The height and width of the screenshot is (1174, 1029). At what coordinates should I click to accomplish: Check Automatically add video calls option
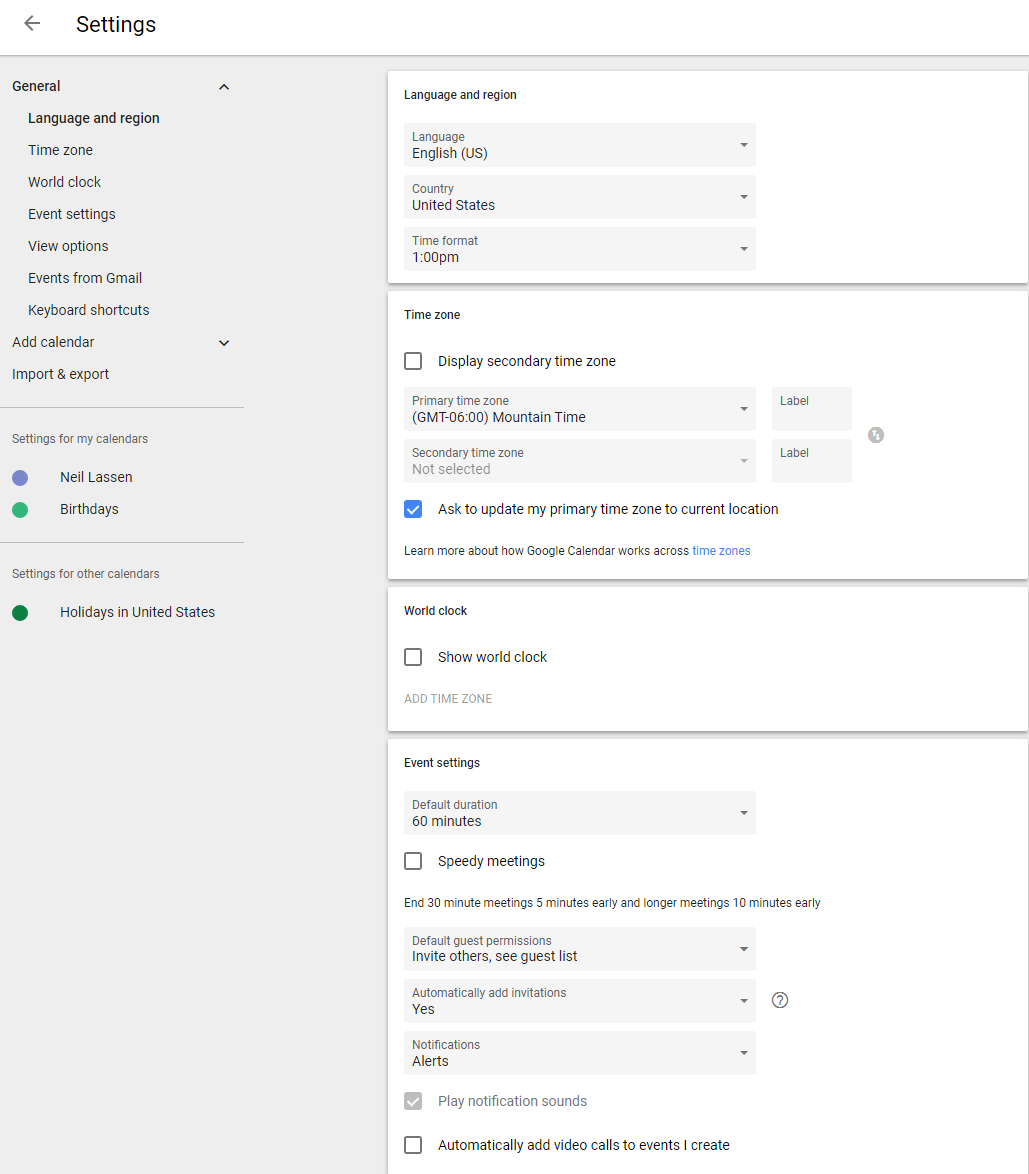[413, 1145]
